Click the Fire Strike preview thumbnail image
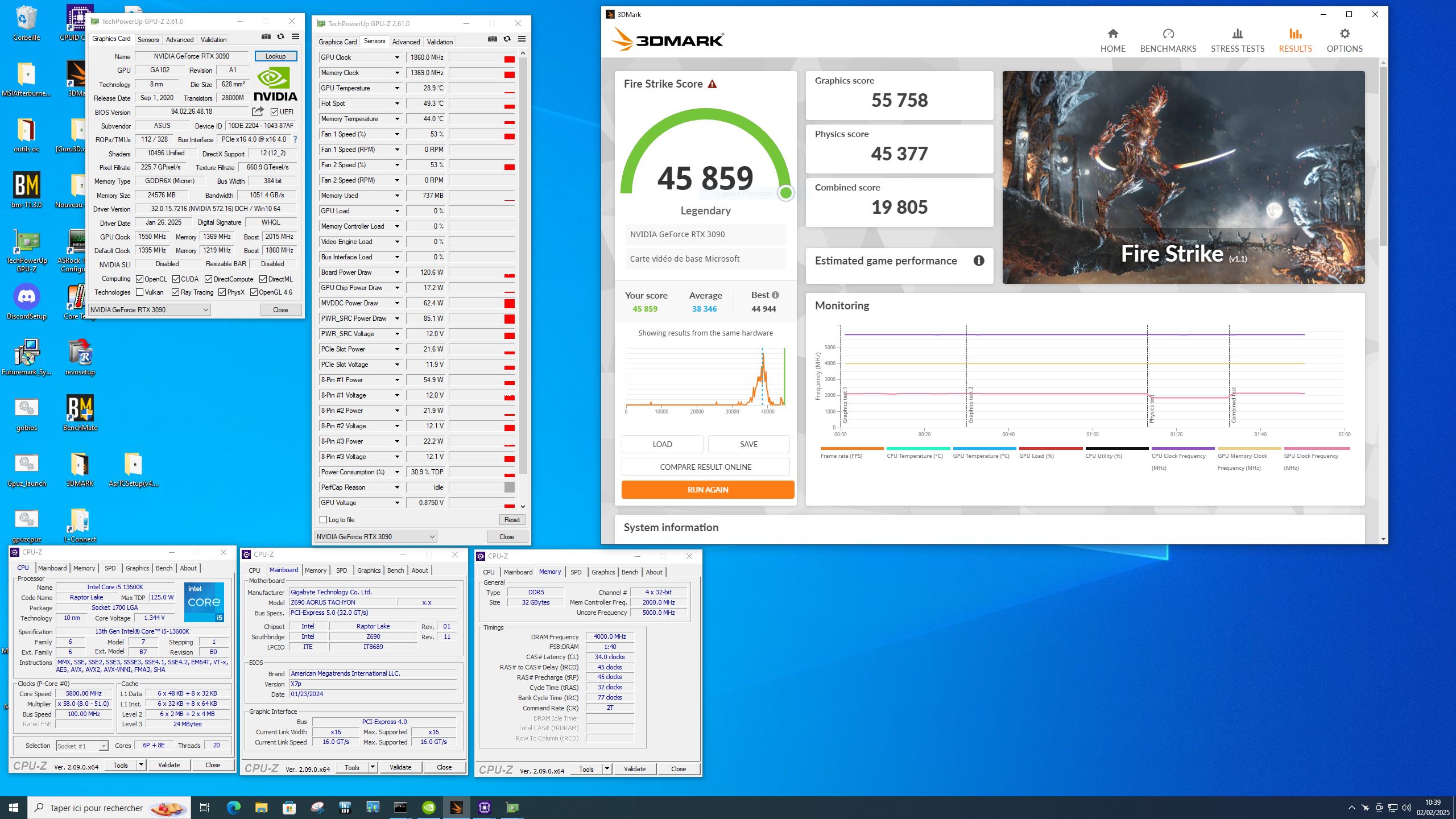This screenshot has height=819, width=1456. coord(1183,177)
